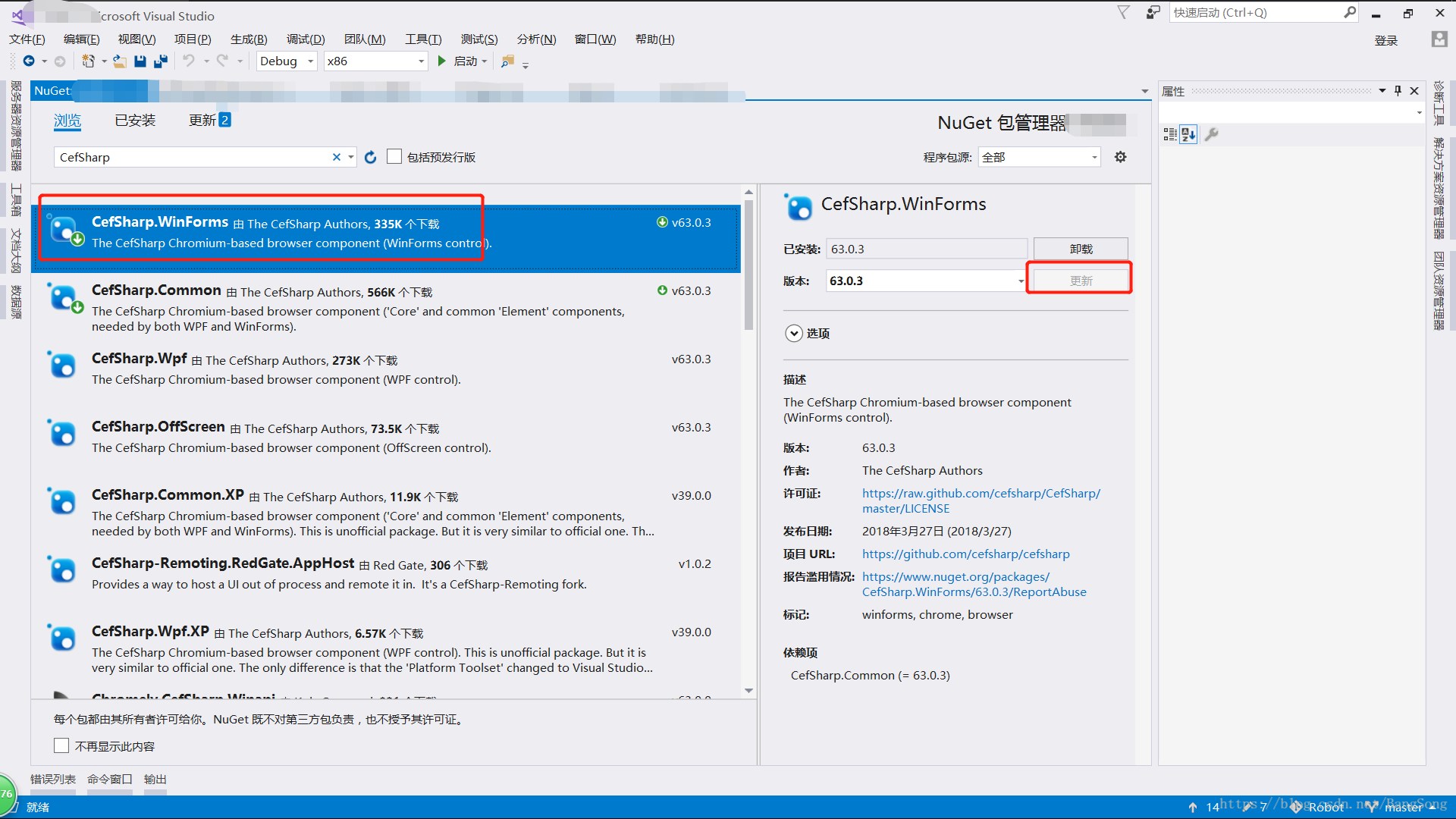Close the 属性 Properties panel
The height and width of the screenshot is (819, 1456).
[1414, 91]
